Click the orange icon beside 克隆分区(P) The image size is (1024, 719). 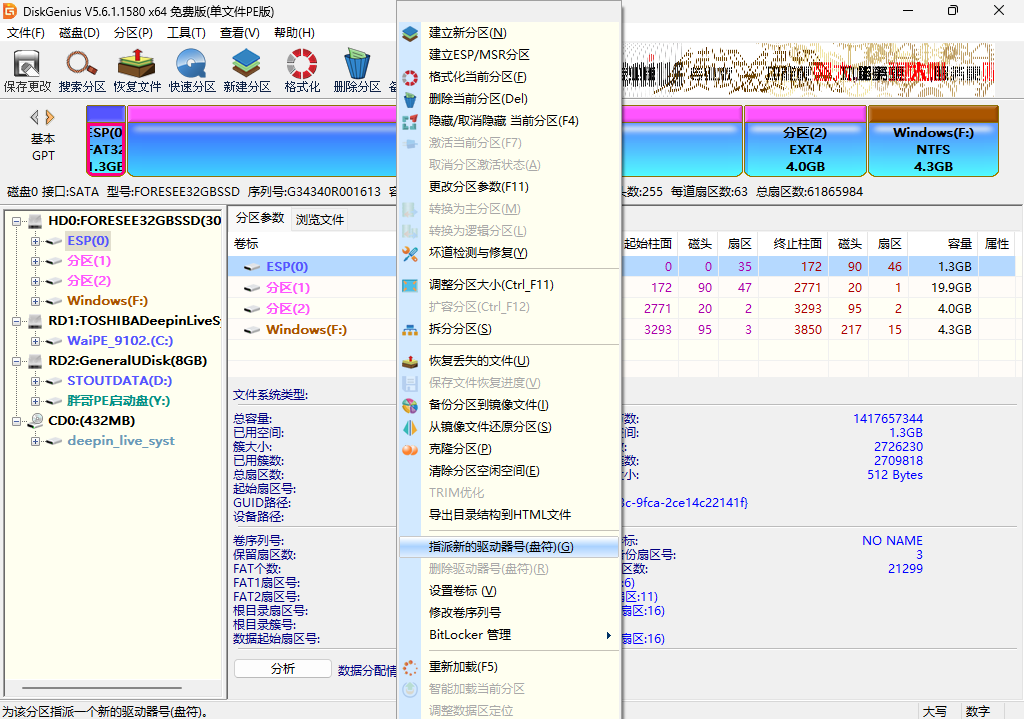click(x=410, y=449)
